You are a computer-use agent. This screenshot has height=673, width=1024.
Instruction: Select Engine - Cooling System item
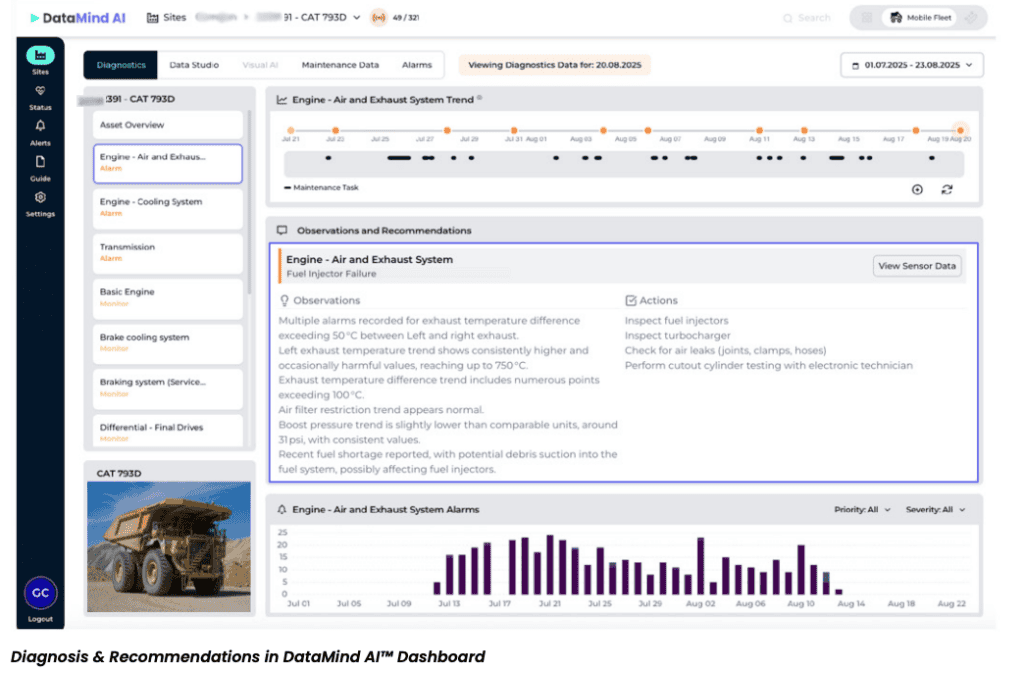[169, 207]
